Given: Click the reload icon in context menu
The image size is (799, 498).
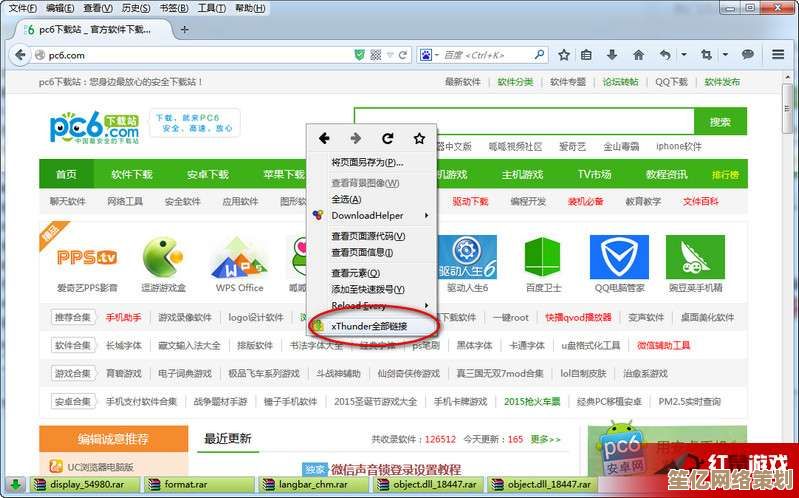Looking at the screenshot, I should click(387, 138).
